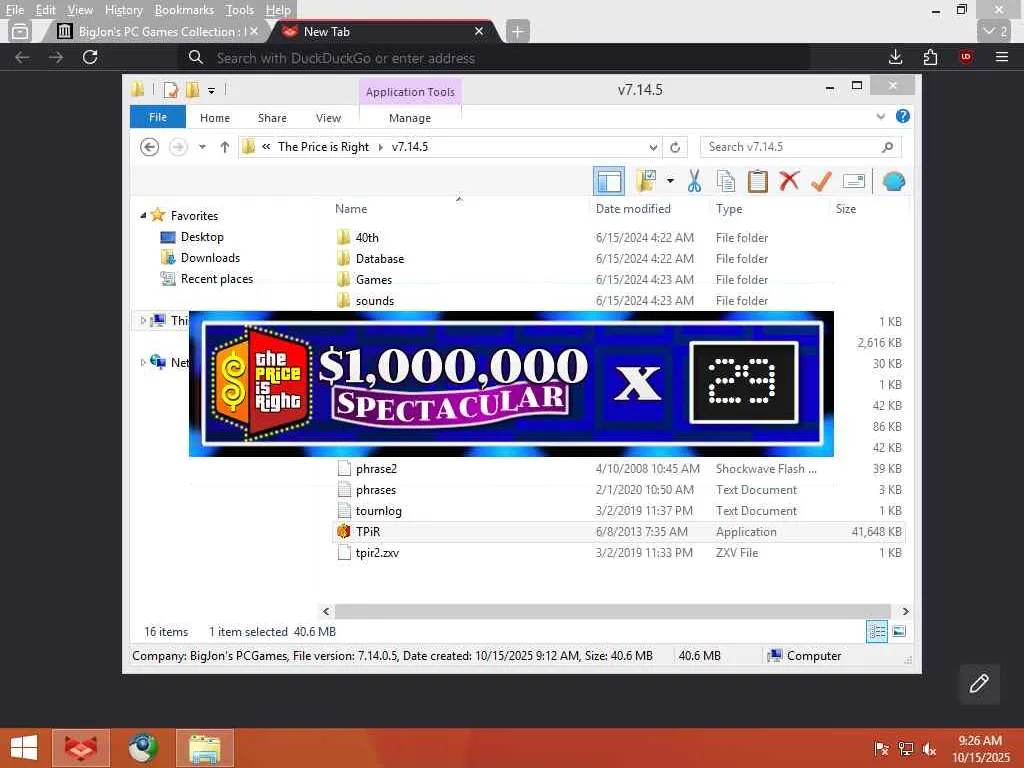1024x768 pixels.
Task: Sort by the Name column header
Action: (351, 208)
